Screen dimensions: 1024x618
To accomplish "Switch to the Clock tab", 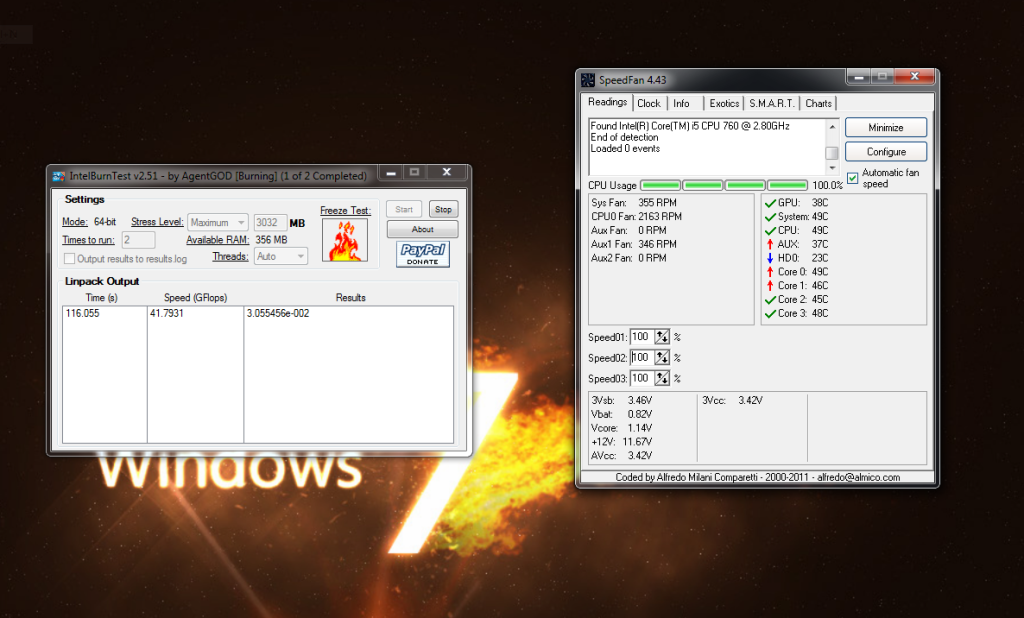I will coord(649,103).
